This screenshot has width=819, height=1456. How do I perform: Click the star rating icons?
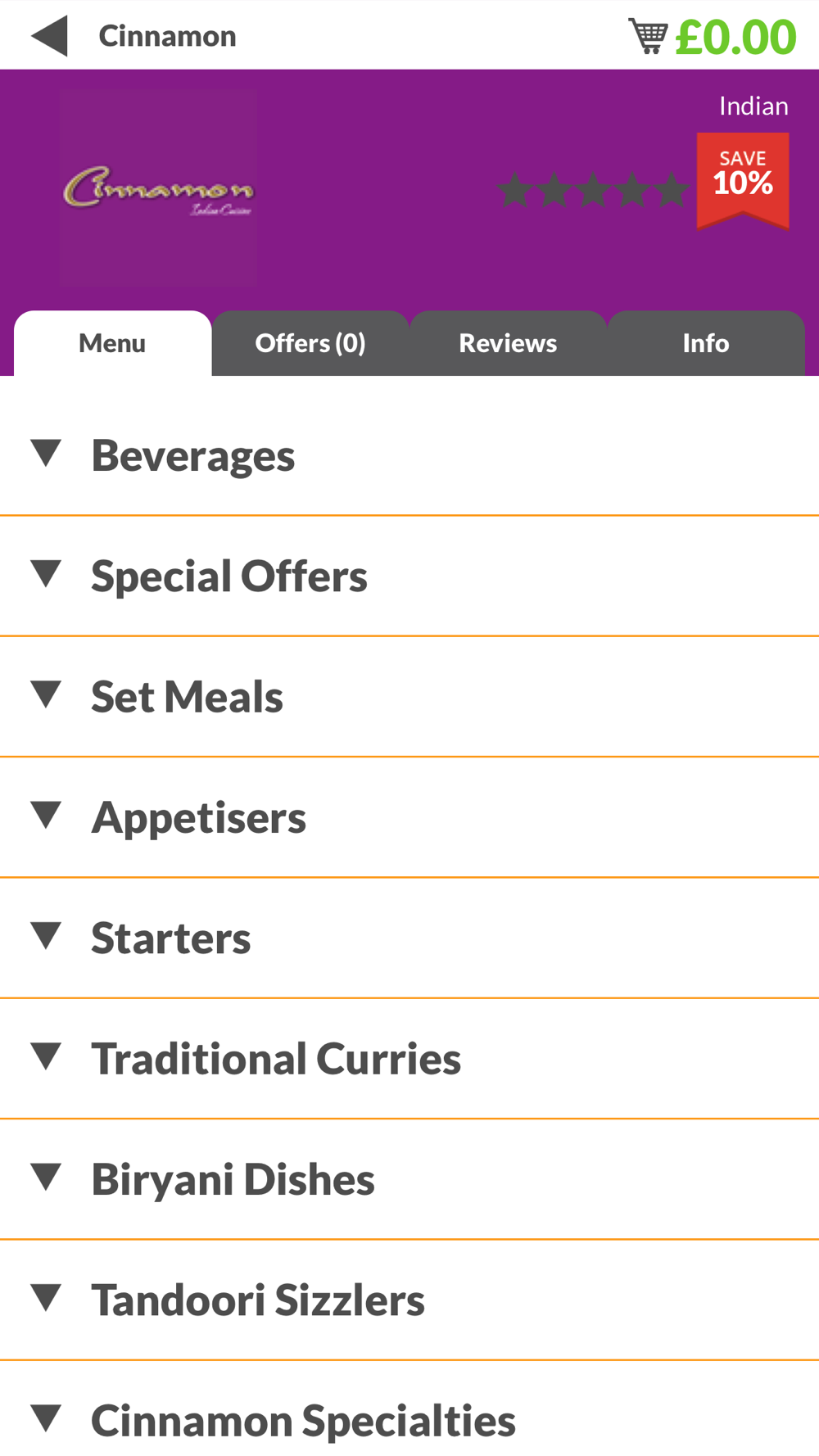pos(593,189)
